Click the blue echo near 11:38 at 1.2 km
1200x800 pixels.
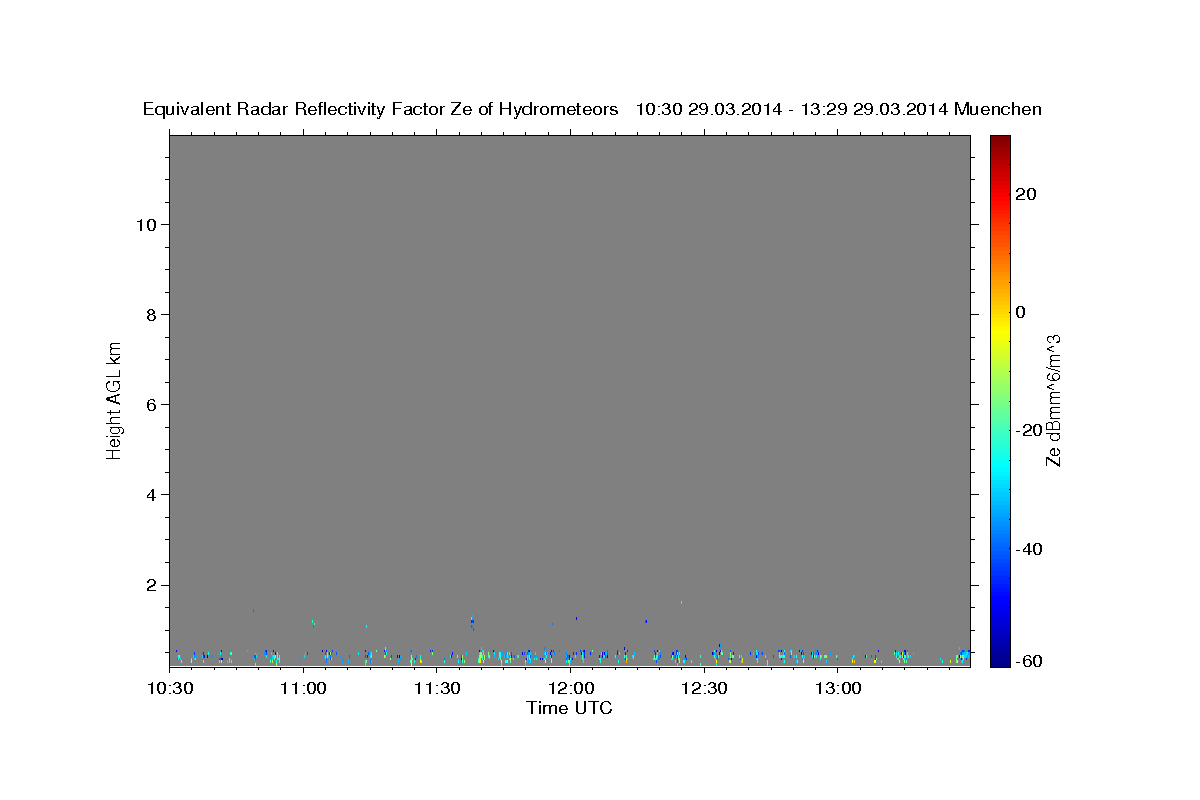(x=472, y=622)
